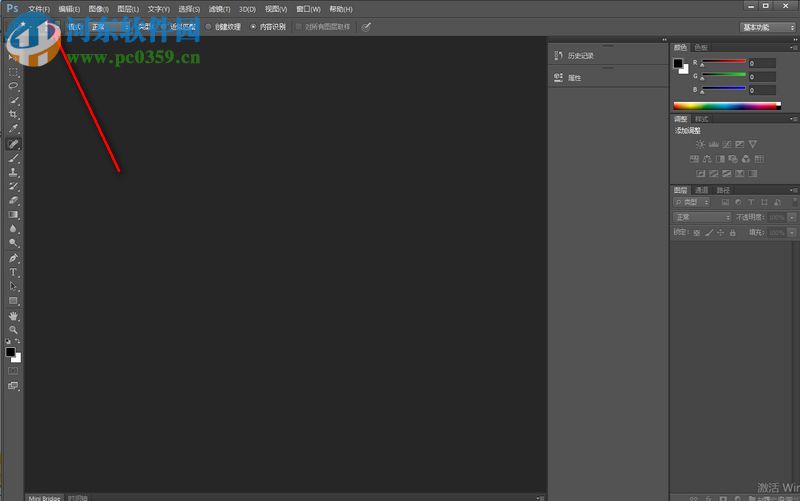Viewport: 800px width, 501px height.
Task: Add Photo Filter adjustment
Action: [733, 159]
